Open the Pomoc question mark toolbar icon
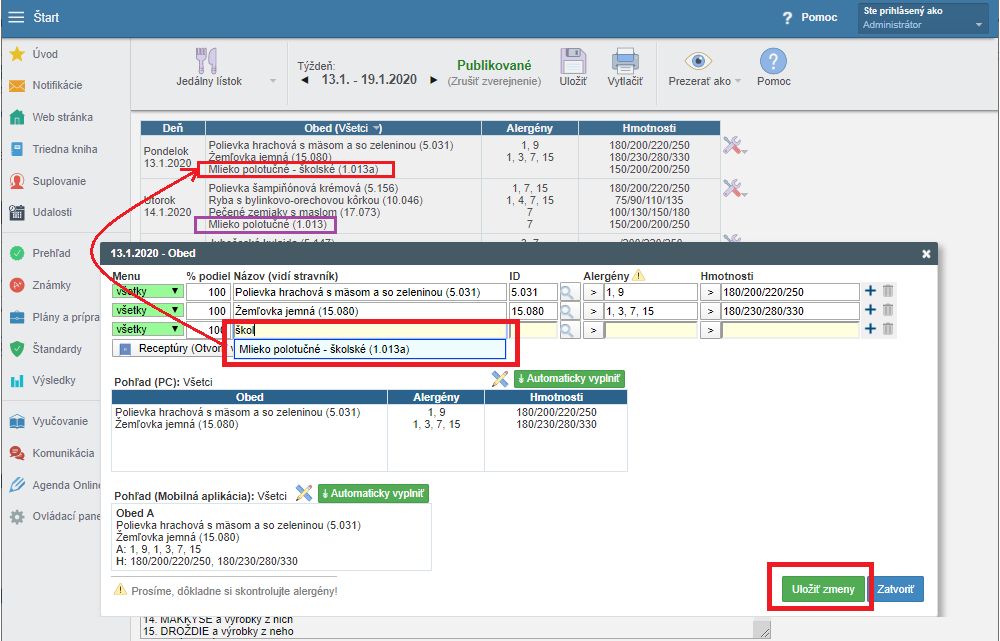 pos(773,62)
